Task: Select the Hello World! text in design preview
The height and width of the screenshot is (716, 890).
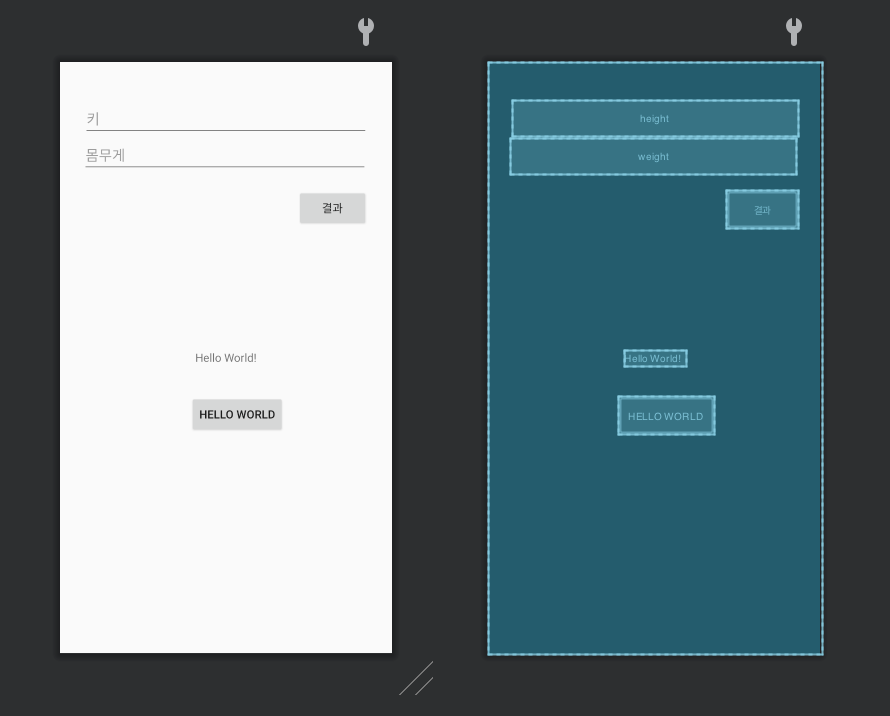Action: [x=226, y=358]
